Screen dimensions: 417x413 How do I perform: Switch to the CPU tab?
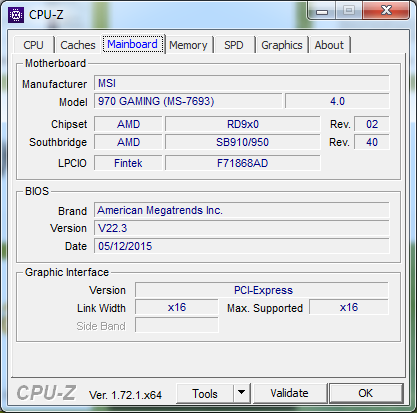pos(33,45)
